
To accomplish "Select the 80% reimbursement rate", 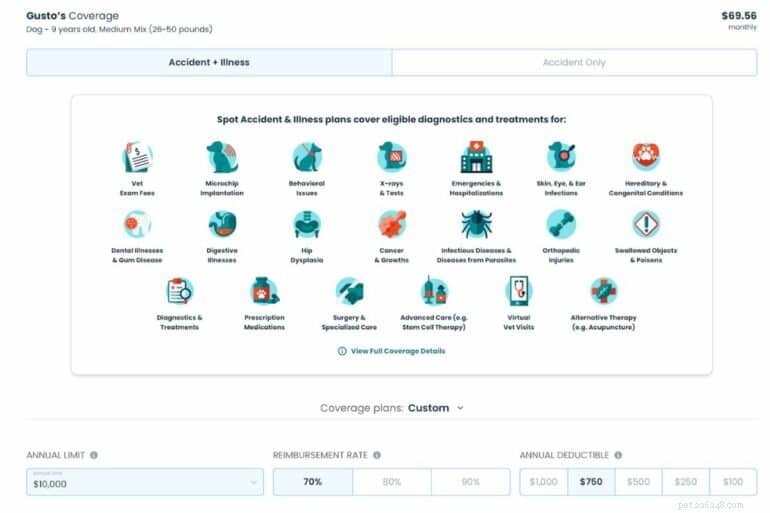I will point(392,482).
